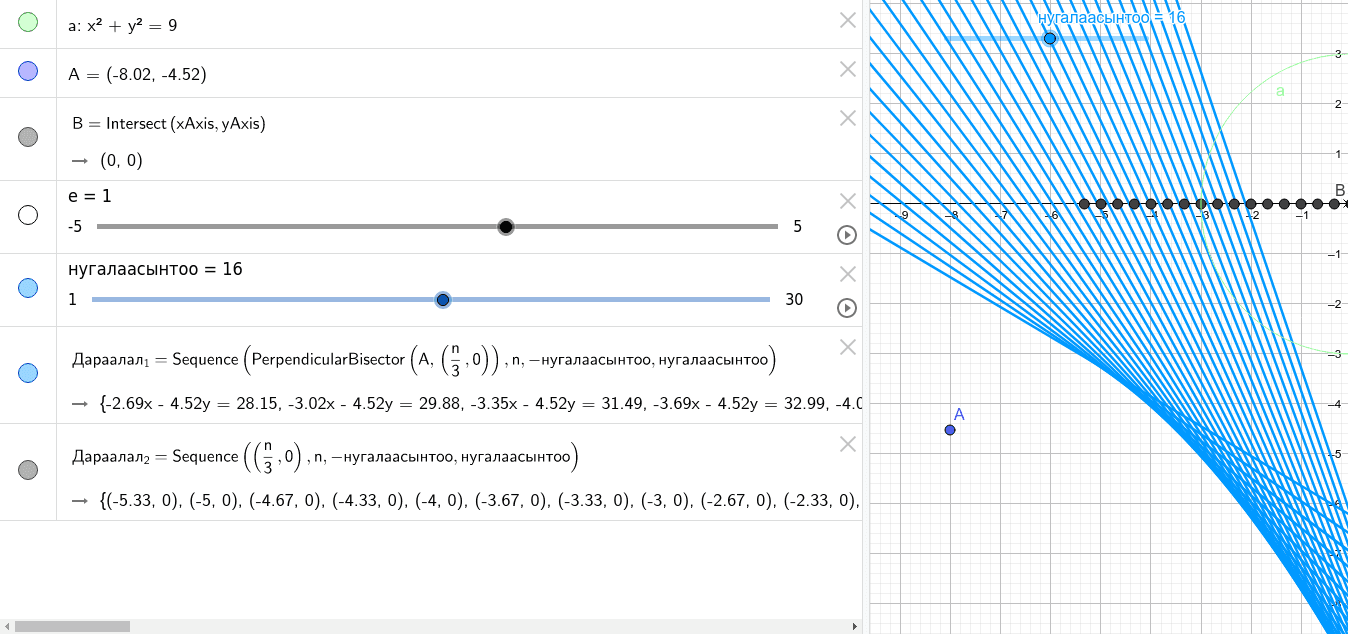Image resolution: width=1350 pixels, height=636 pixels.
Task: Delete the point A row
Action: pyautogui.click(x=848, y=69)
